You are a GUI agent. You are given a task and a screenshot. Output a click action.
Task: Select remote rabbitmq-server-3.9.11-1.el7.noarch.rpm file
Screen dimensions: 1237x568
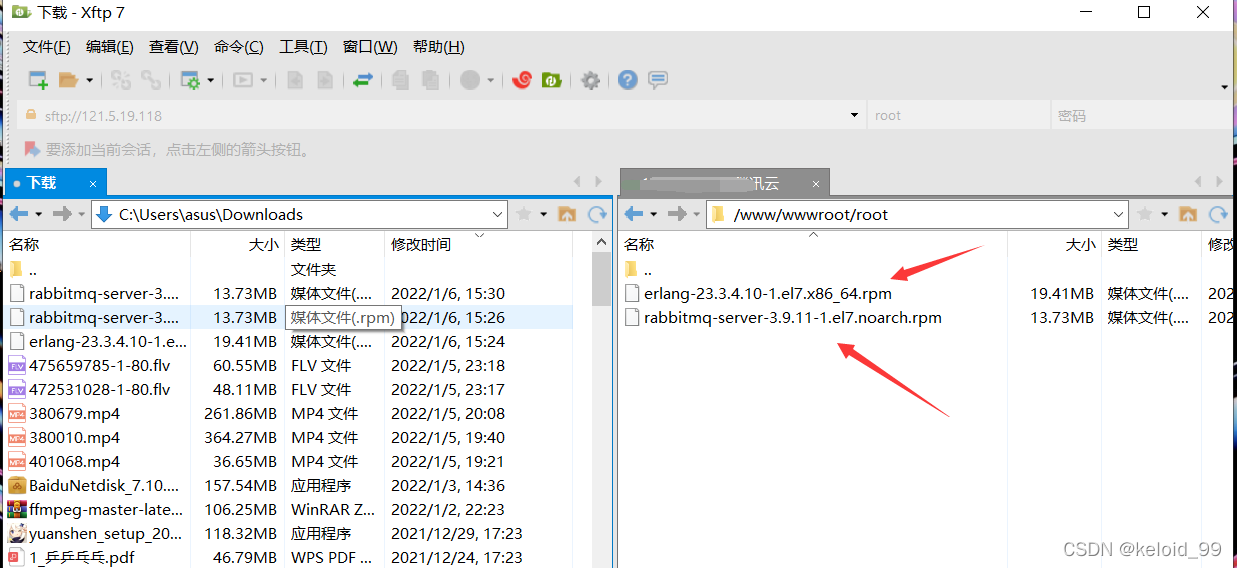coord(792,318)
